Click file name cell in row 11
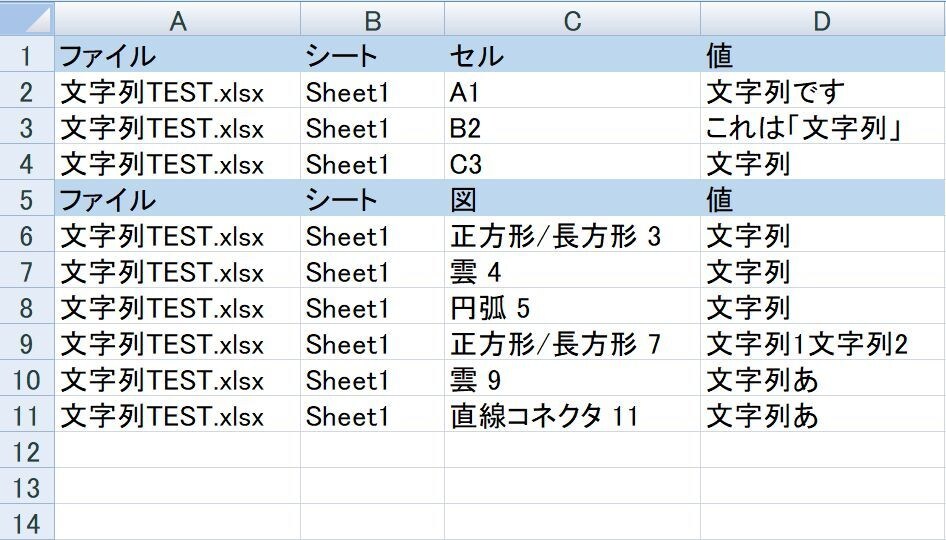Viewport: 946px width, 540px height. coord(177,414)
